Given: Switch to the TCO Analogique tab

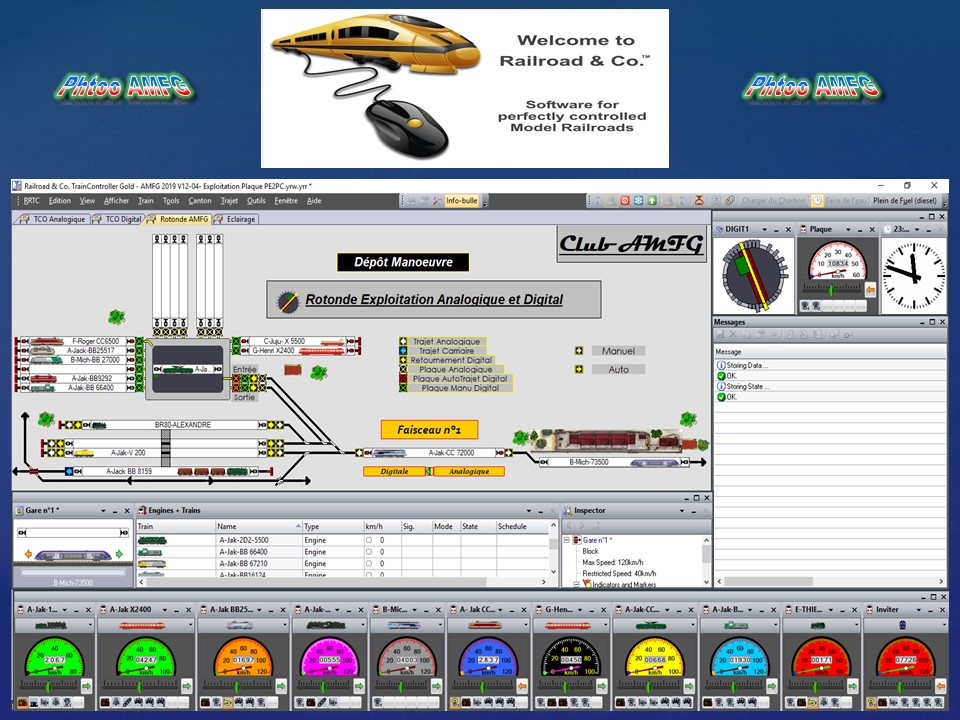Looking at the screenshot, I should 53,219.
